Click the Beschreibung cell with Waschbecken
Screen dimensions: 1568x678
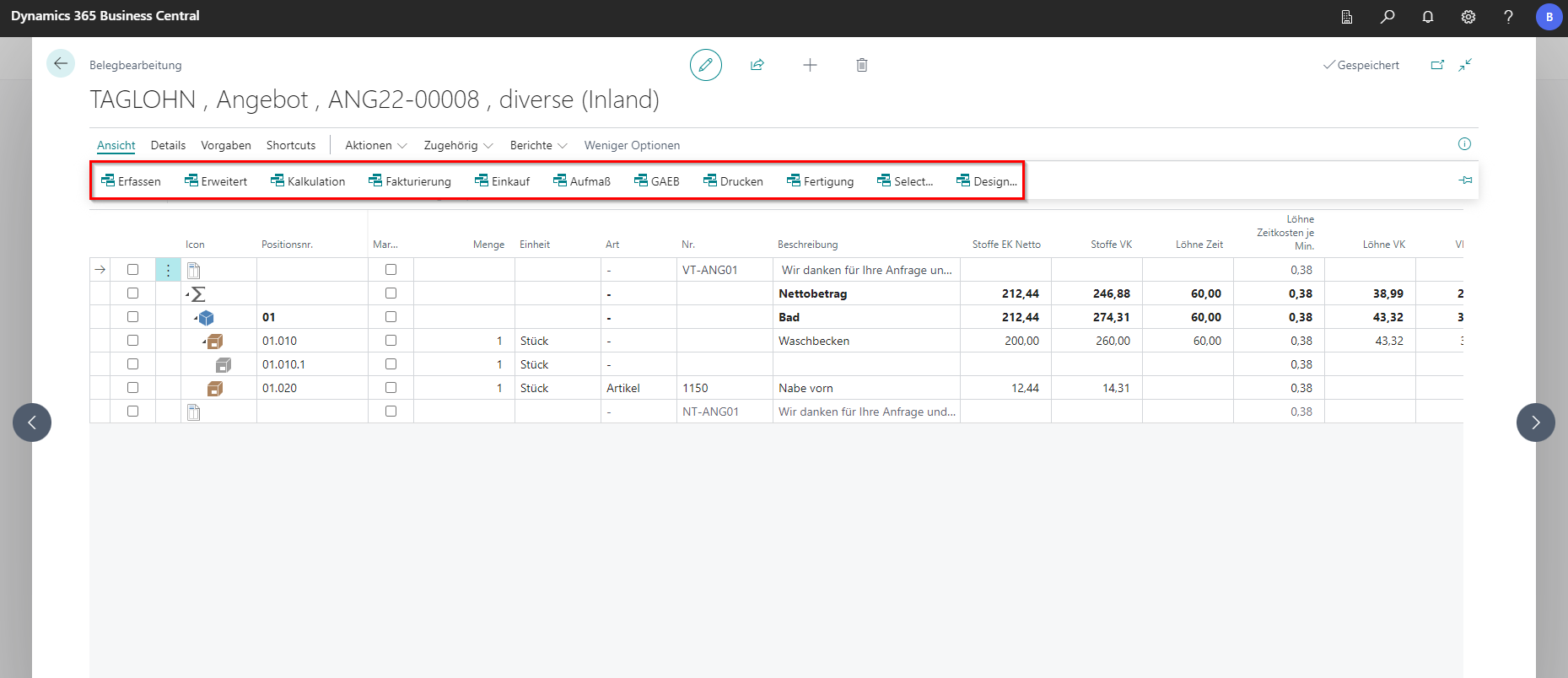point(865,341)
